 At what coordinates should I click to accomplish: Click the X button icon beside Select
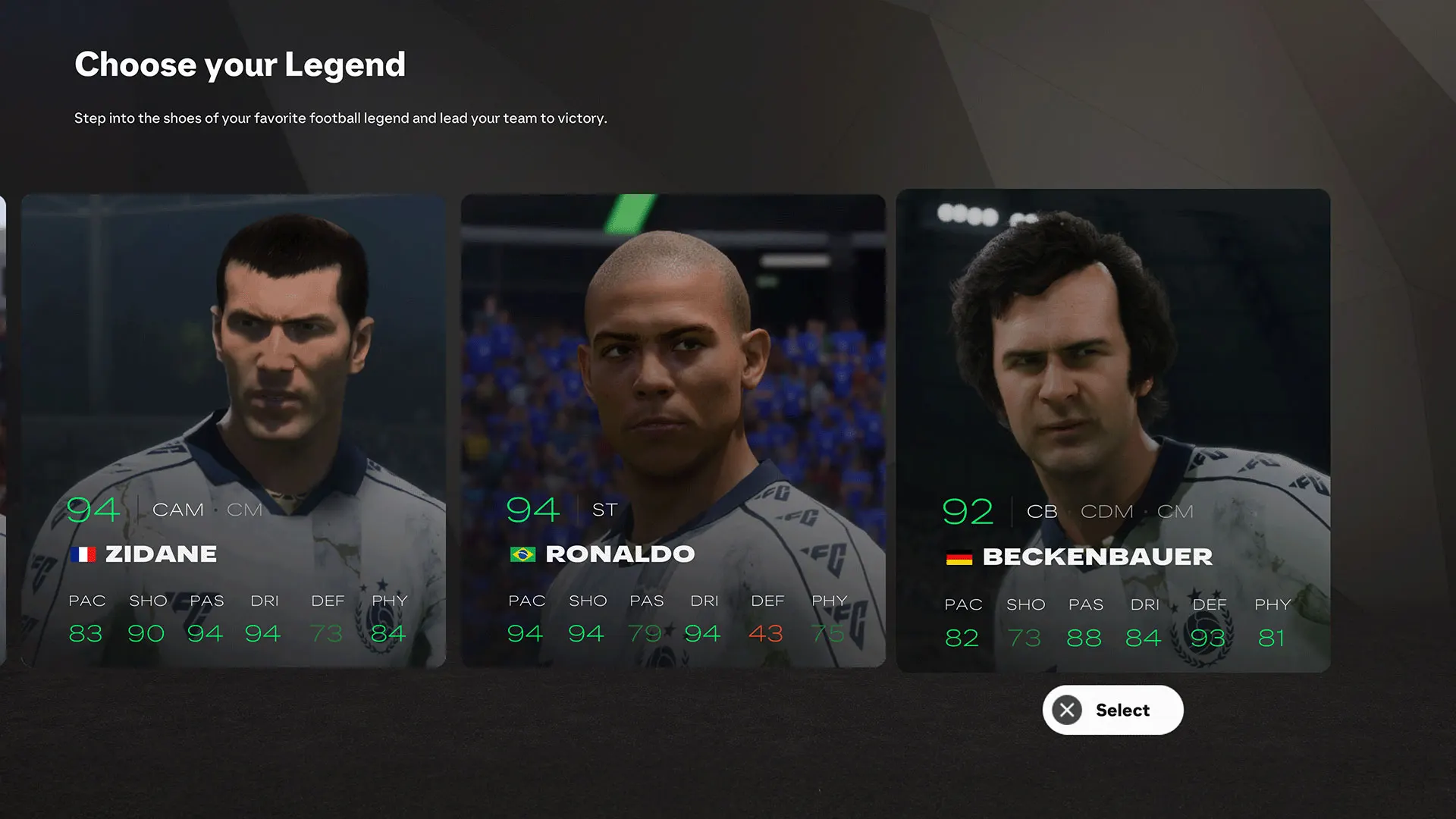pyautogui.click(x=1067, y=710)
